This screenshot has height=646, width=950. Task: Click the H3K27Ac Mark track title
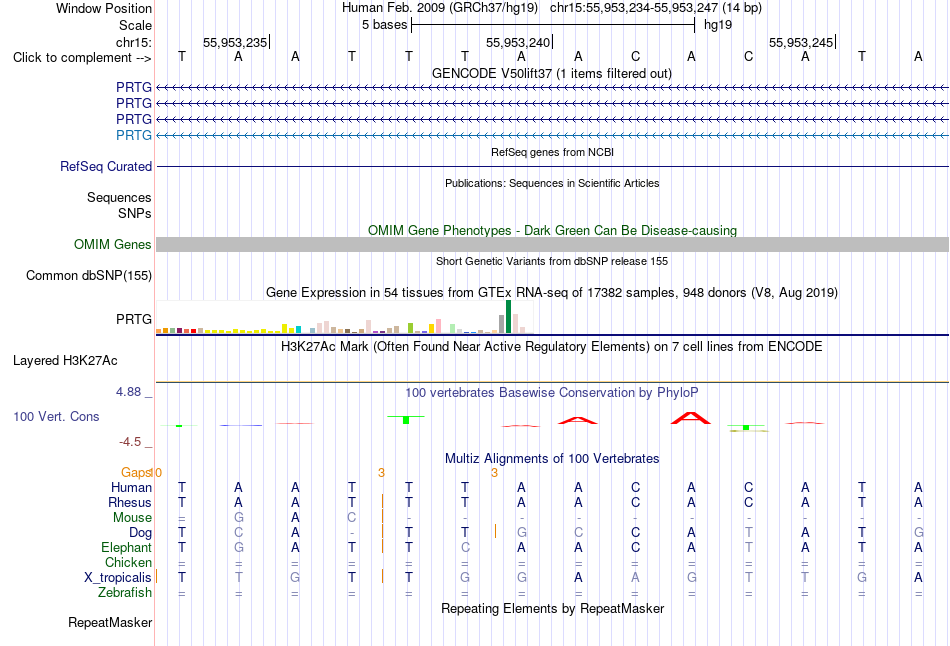552,347
